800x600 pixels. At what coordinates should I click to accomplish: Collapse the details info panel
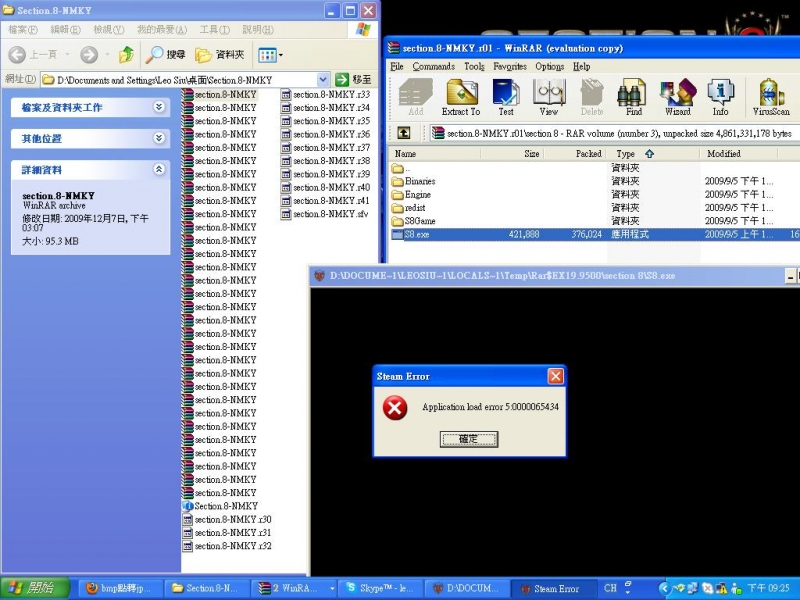159,170
